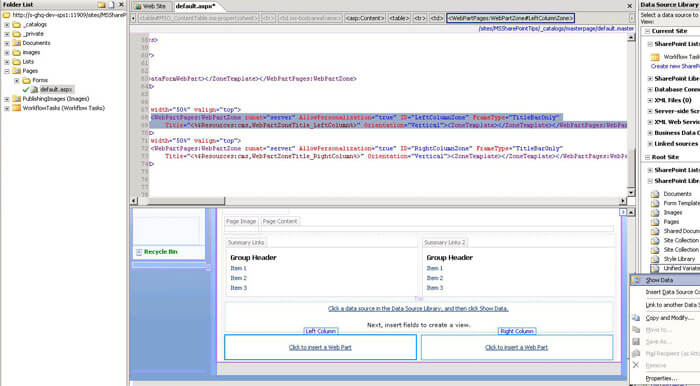700x386 pixels.
Task: Click code view vertical scrollbar down arrow
Action: coord(631,193)
